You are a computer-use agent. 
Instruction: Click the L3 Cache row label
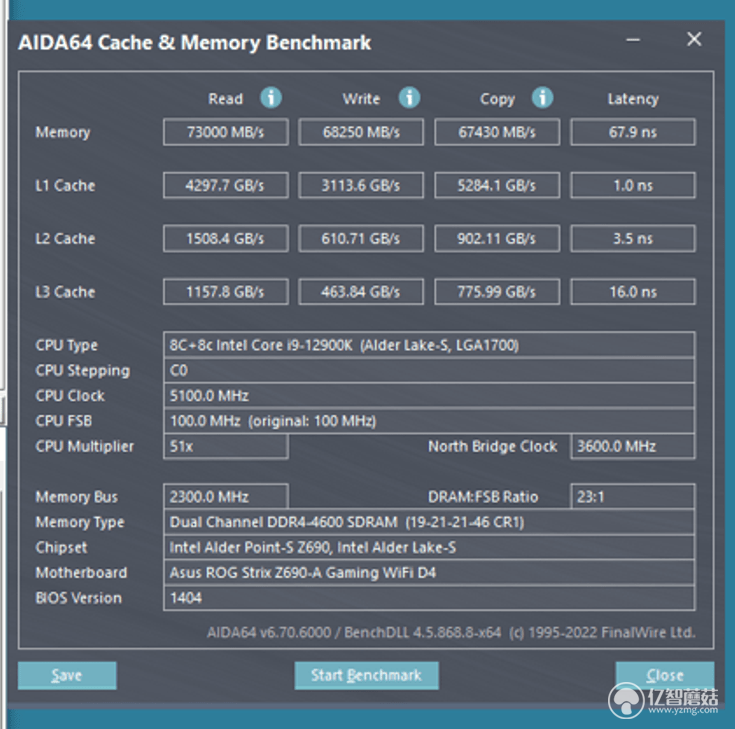click(x=65, y=292)
